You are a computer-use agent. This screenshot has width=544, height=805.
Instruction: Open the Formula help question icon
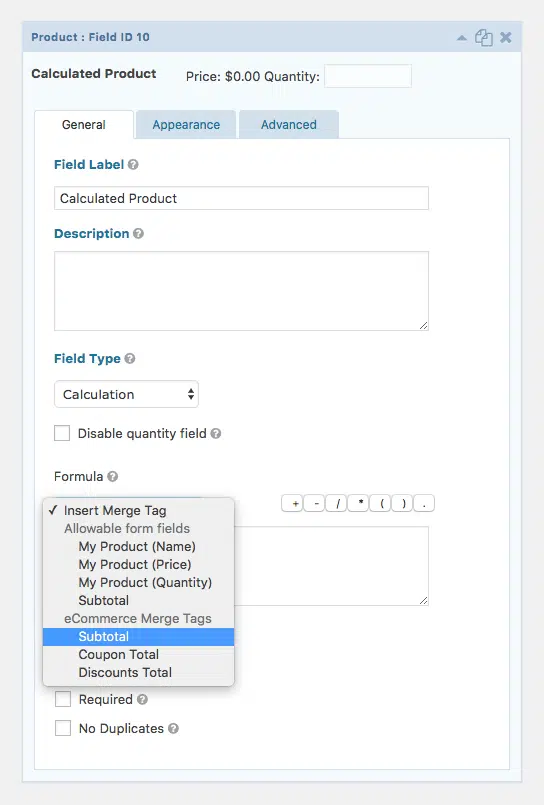(x=112, y=476)
